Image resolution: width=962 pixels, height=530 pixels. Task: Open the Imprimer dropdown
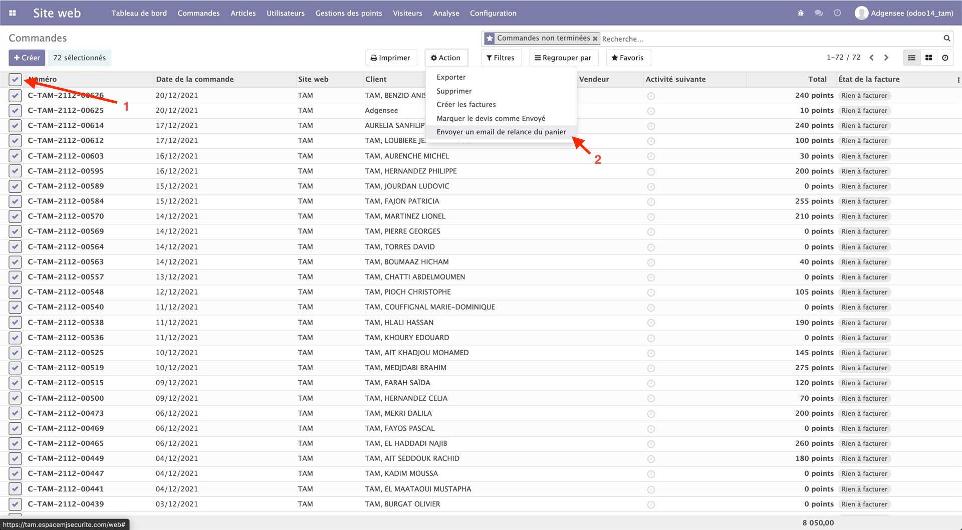point(391,58)
